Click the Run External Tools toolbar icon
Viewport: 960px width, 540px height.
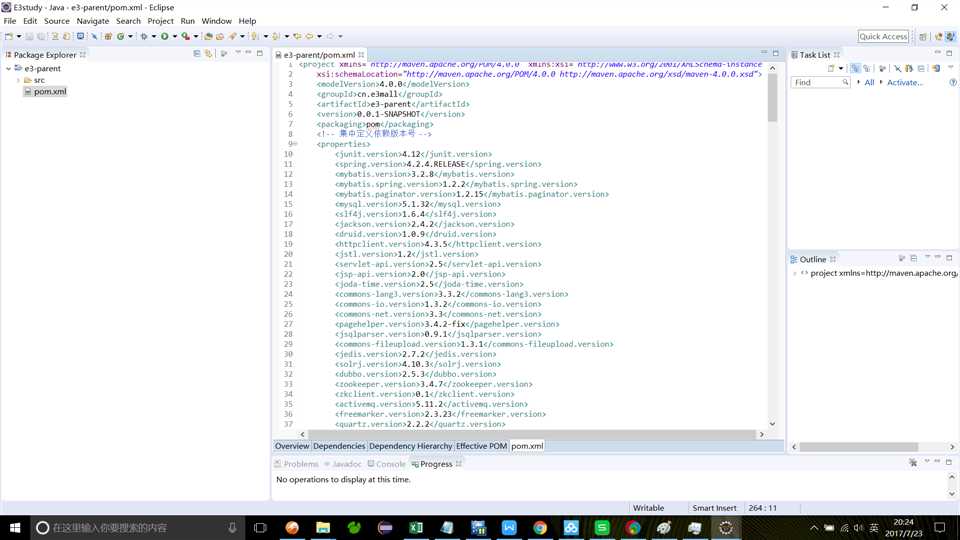pos(186,36)
